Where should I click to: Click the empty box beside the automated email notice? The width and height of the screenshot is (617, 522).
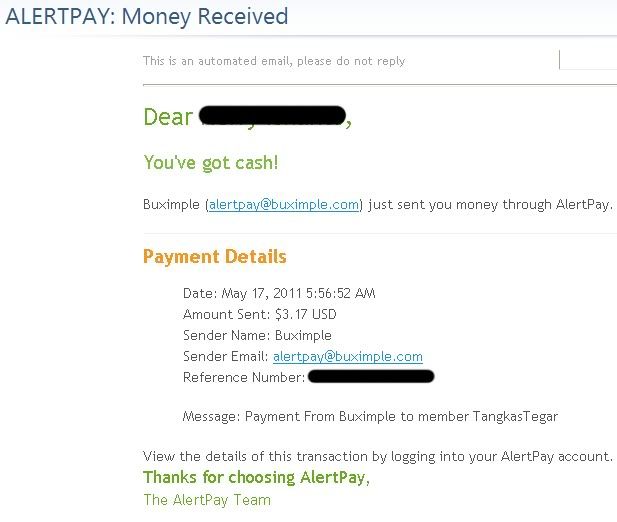pyautogui.click(x=588, y=59)
